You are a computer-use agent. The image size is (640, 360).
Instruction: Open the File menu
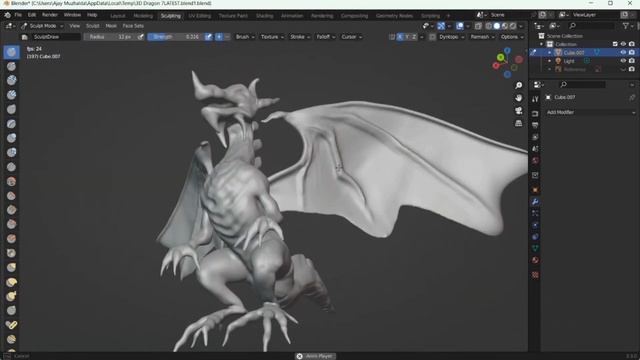coord(18,15)
